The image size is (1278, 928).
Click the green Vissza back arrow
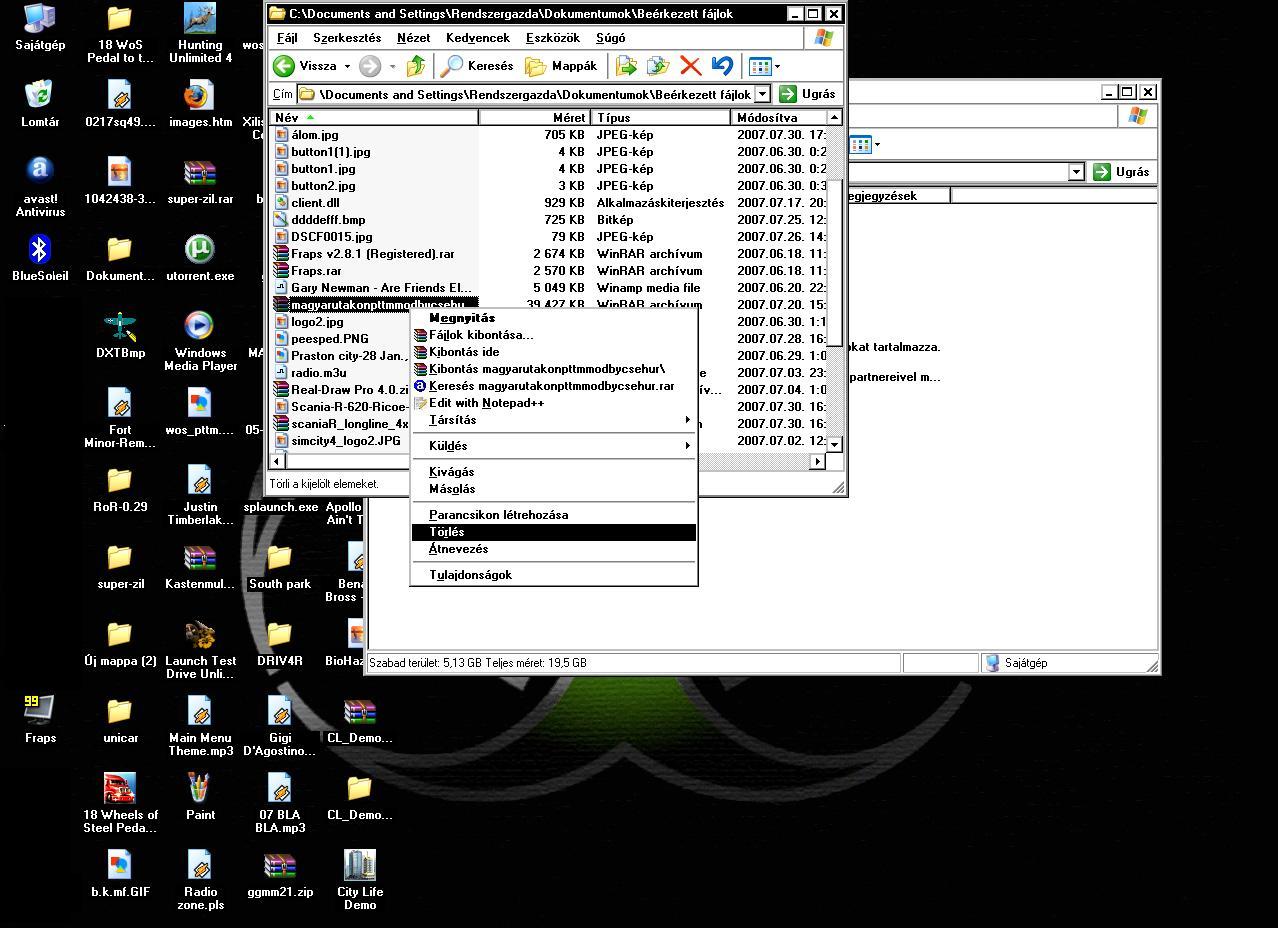[x=285, y=66]
